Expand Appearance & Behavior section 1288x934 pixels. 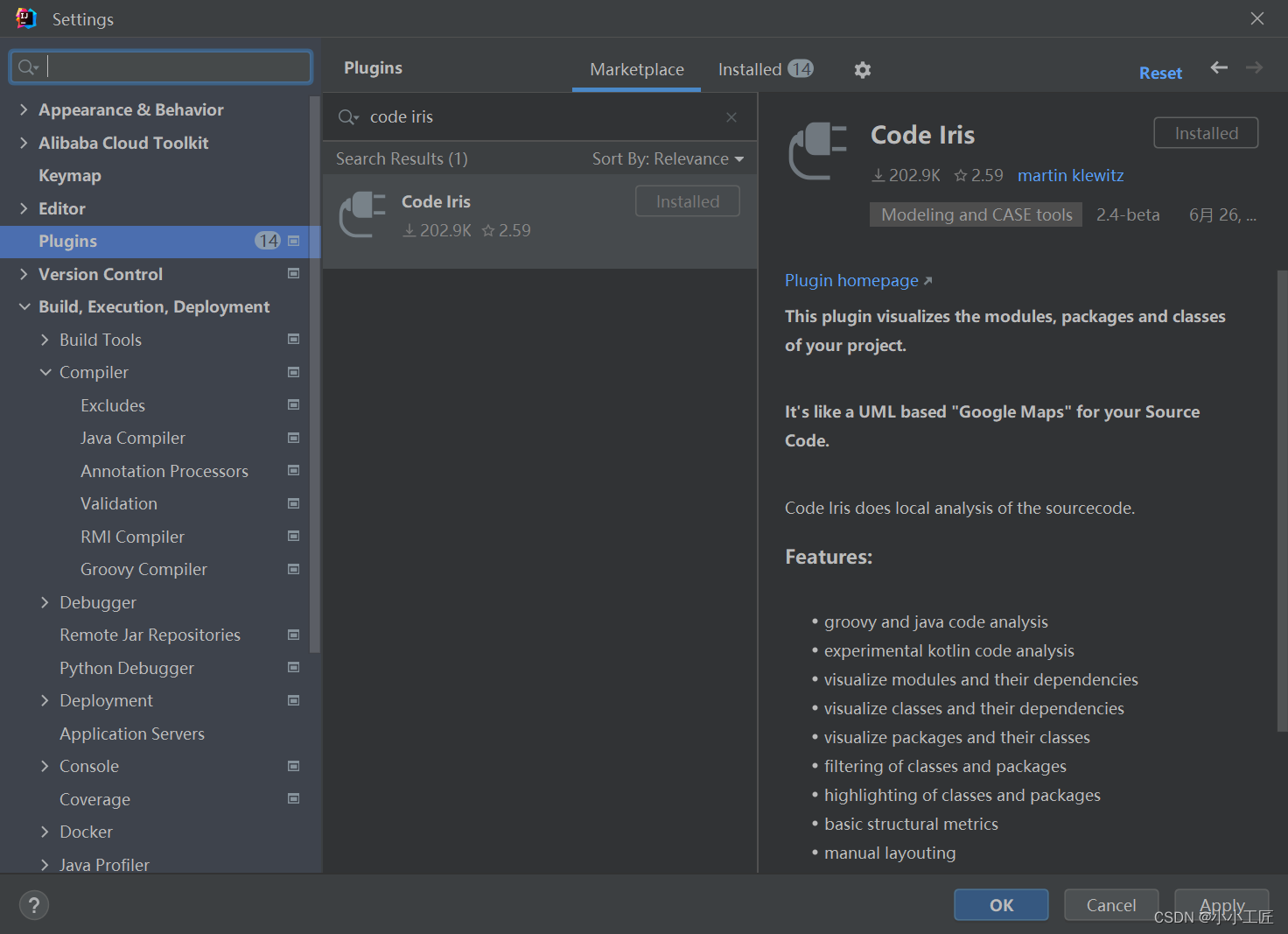(24, 109)
